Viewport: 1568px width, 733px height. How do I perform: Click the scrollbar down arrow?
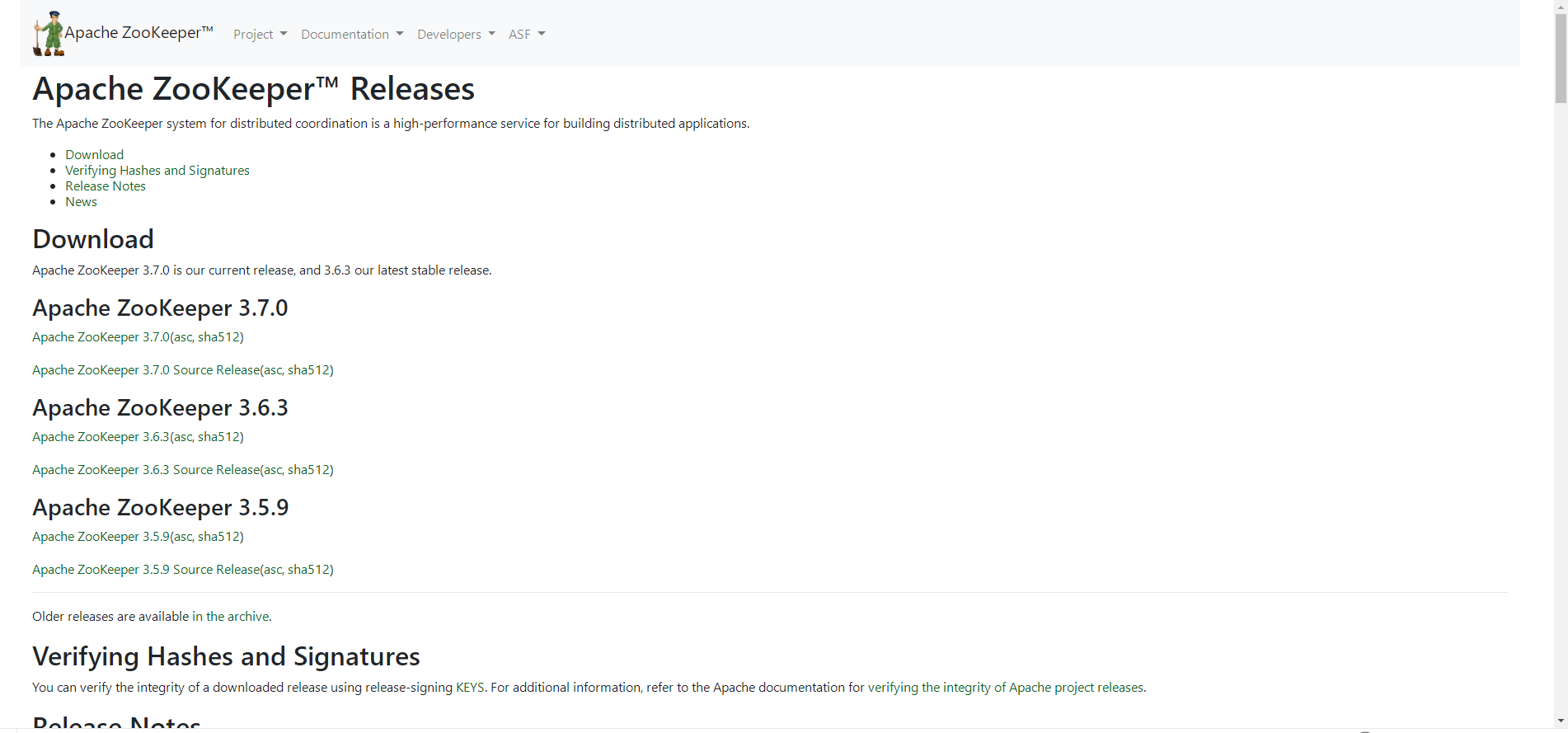pos(1561,721)
